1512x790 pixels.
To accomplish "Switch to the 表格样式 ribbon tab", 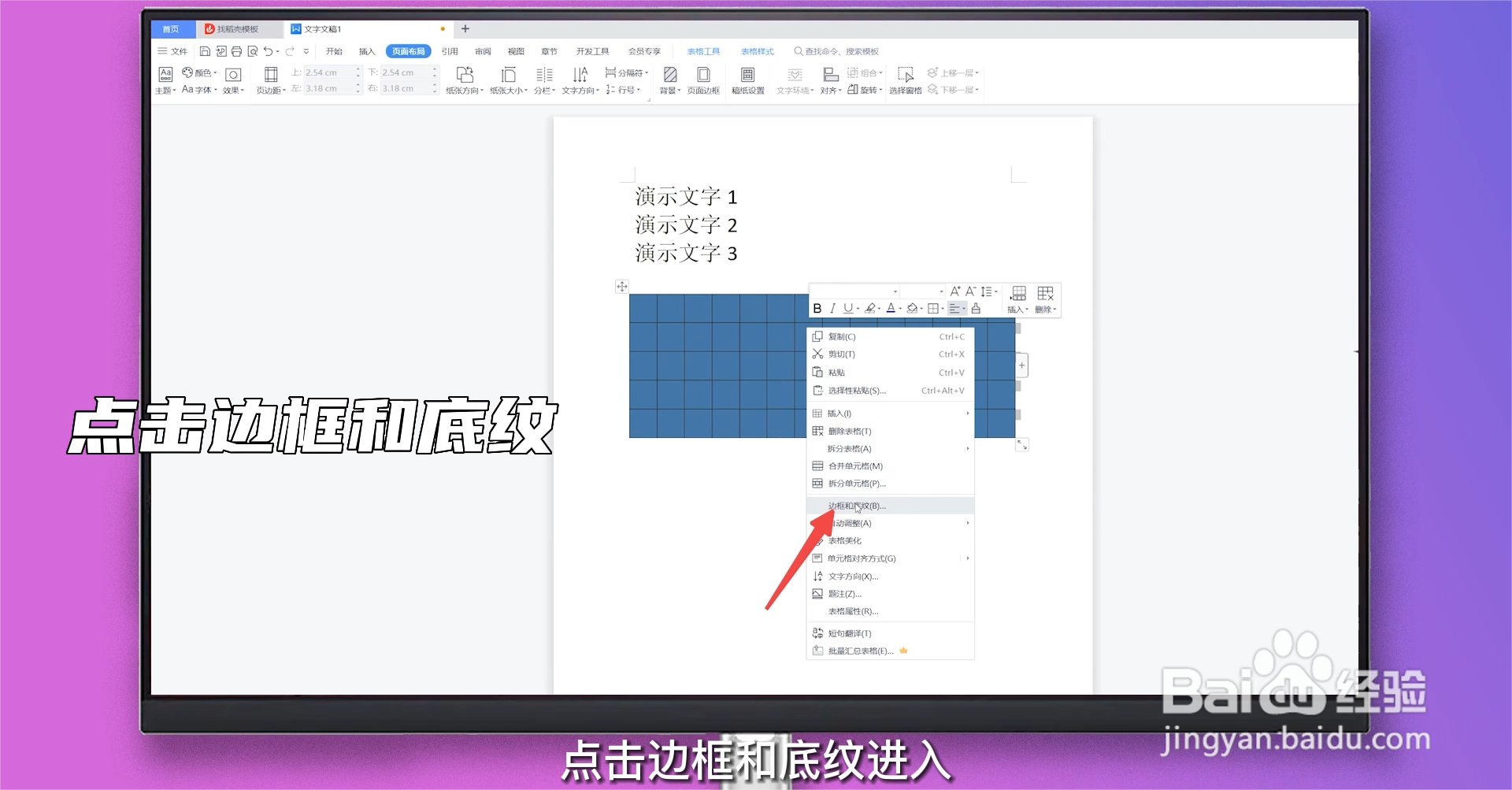I will point(757,50).
